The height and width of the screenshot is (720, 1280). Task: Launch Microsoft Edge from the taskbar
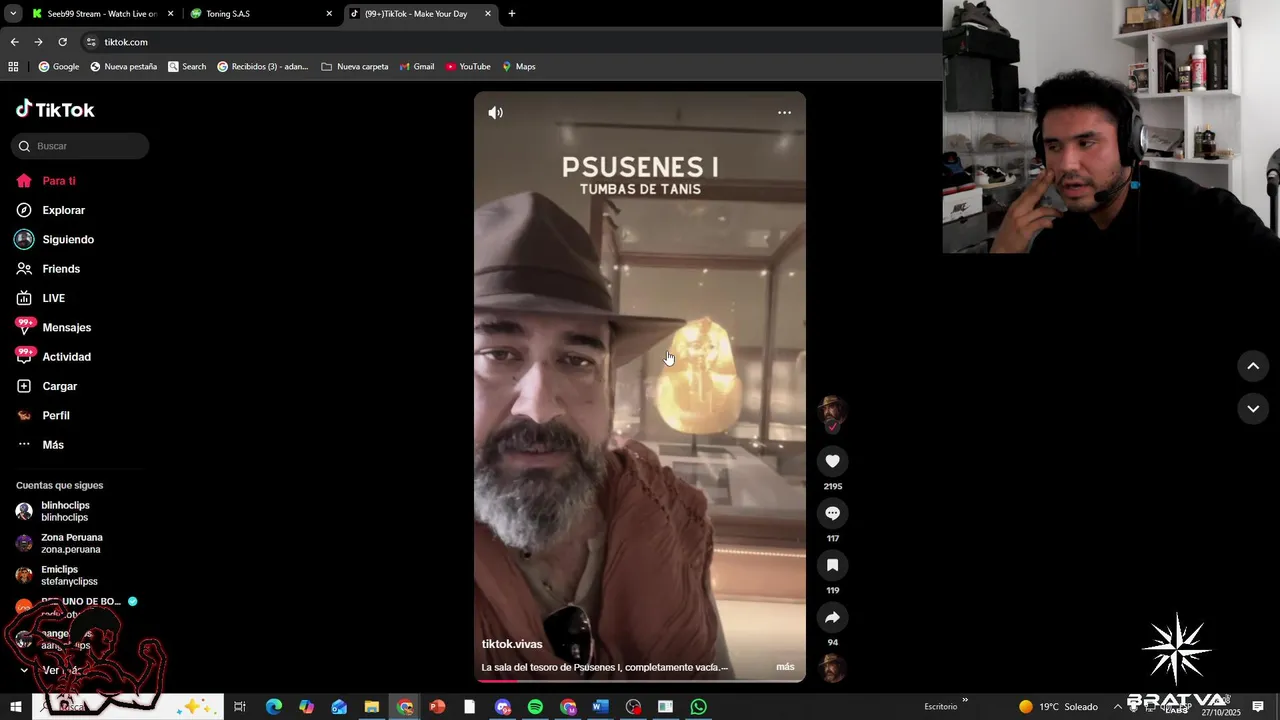tap(273, 707)
